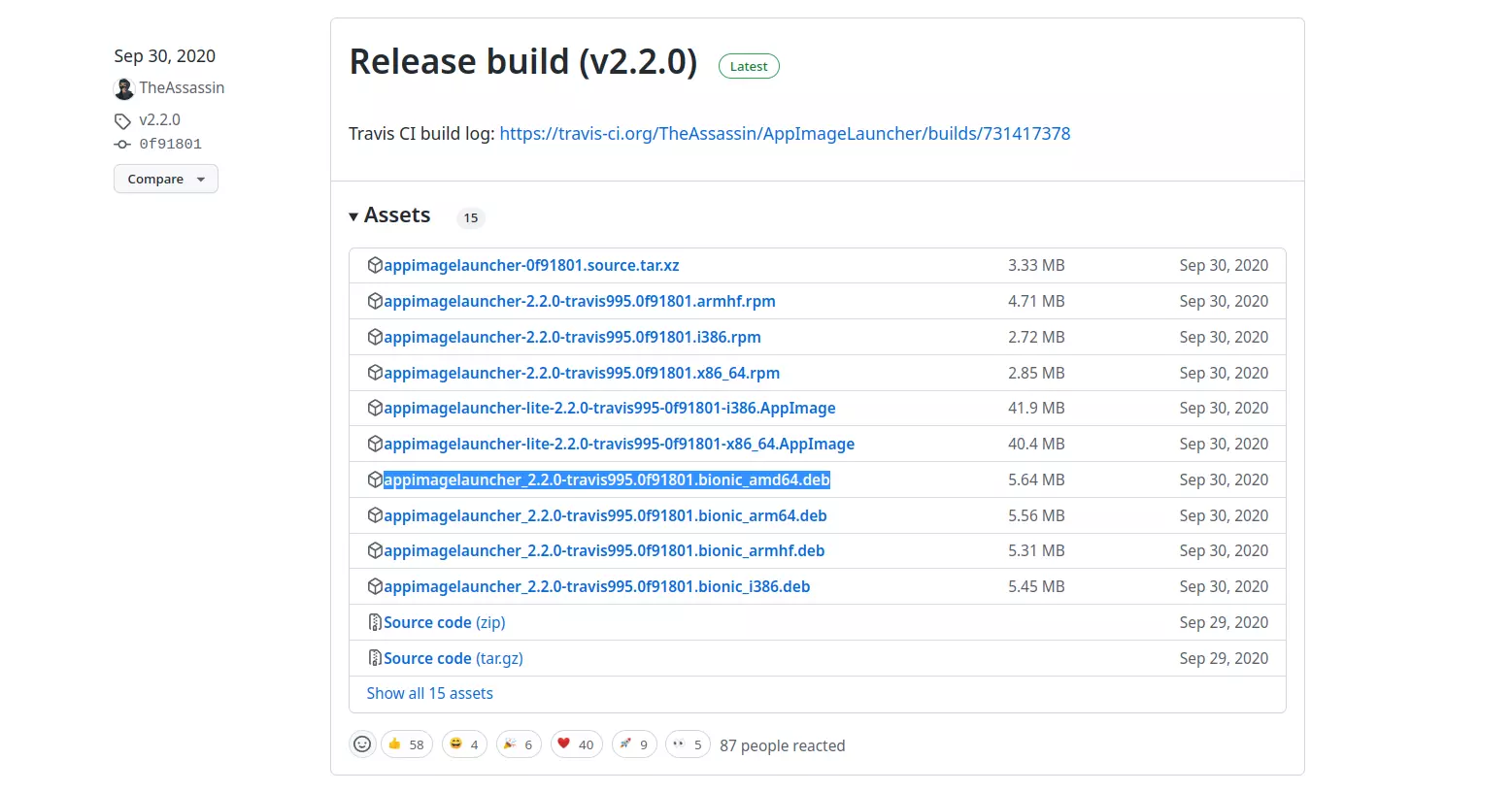Open the add reaction smiley picker
The image size is (1512, 793).
pos(362,744)
